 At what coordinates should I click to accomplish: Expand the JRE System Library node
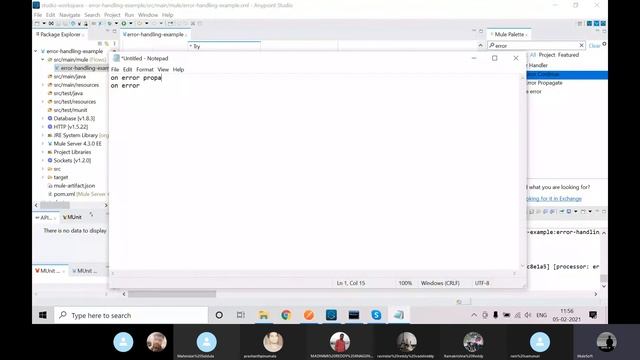pyautogui.click(x=43, y=135)
